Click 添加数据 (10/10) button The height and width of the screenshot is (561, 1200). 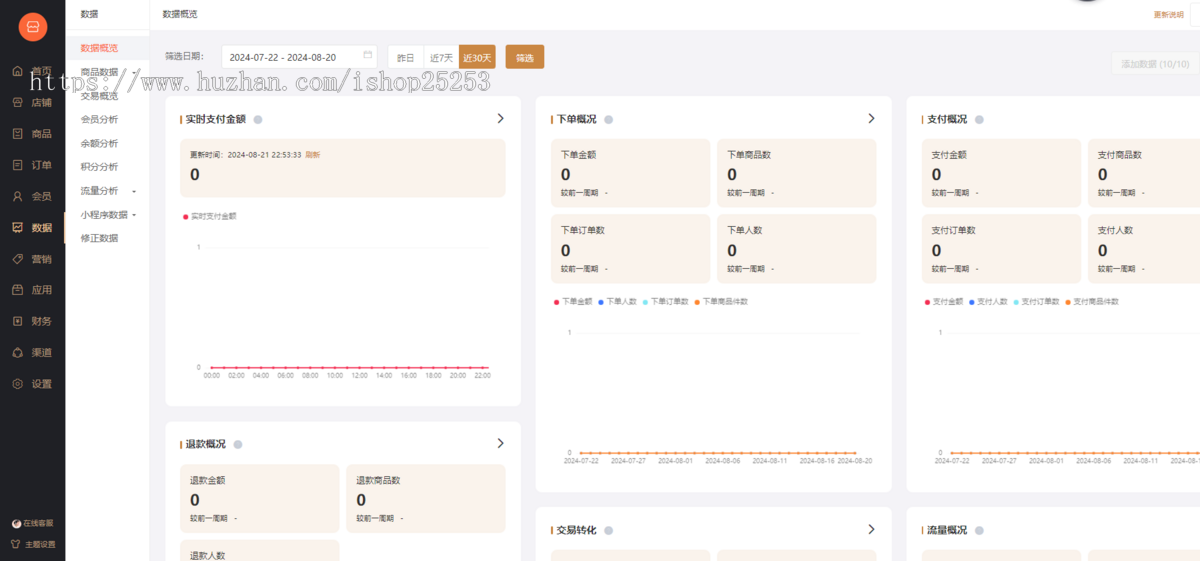(x=1154, y=64)
